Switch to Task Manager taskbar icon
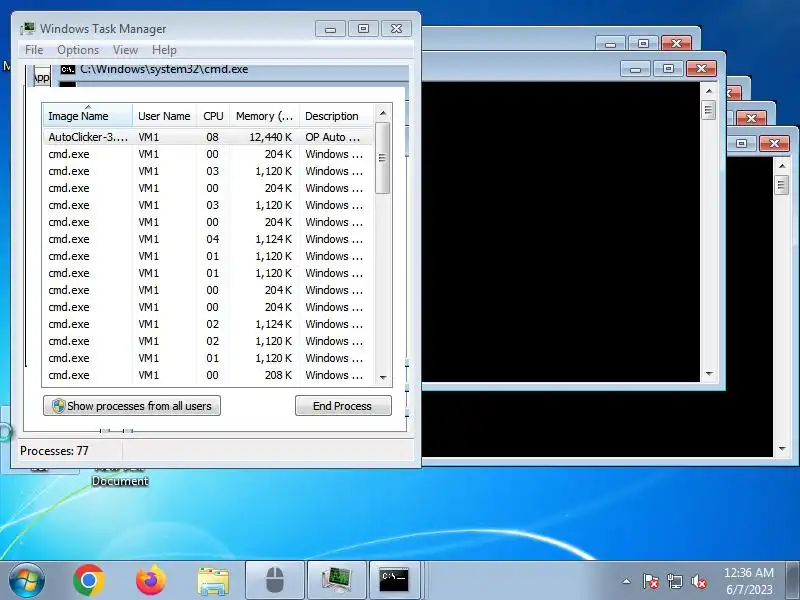Image resolution: width=800 pixels, height=600 pixels. [x=337, y=580]
